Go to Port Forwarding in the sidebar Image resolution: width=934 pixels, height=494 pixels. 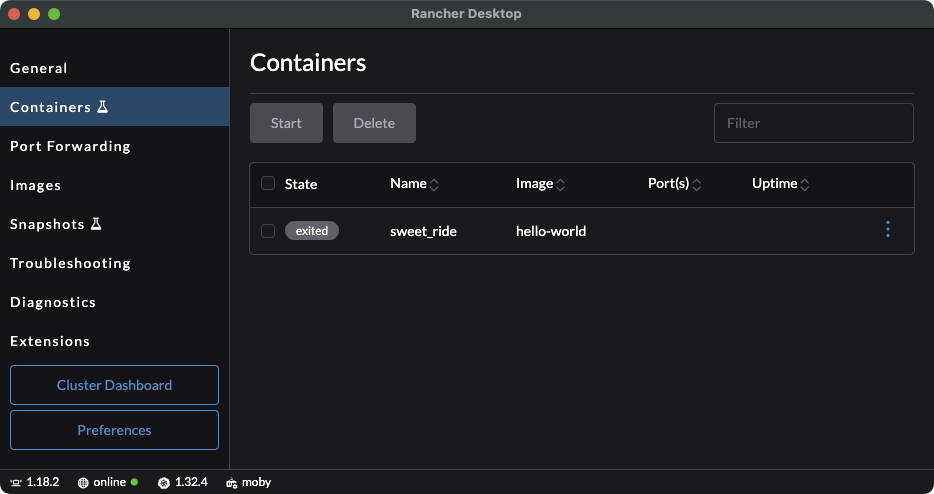coord(114,146)
